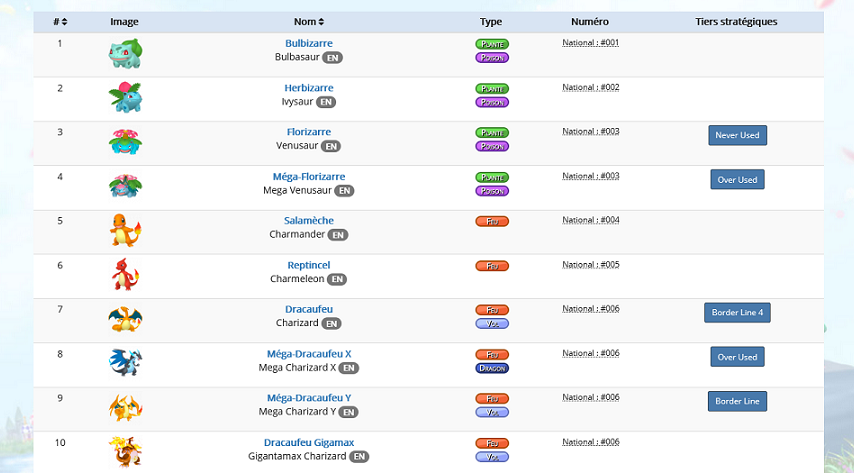
Task: Click the Vol badge in Dracaufeu row 7
Action: (x=492, y=324)
